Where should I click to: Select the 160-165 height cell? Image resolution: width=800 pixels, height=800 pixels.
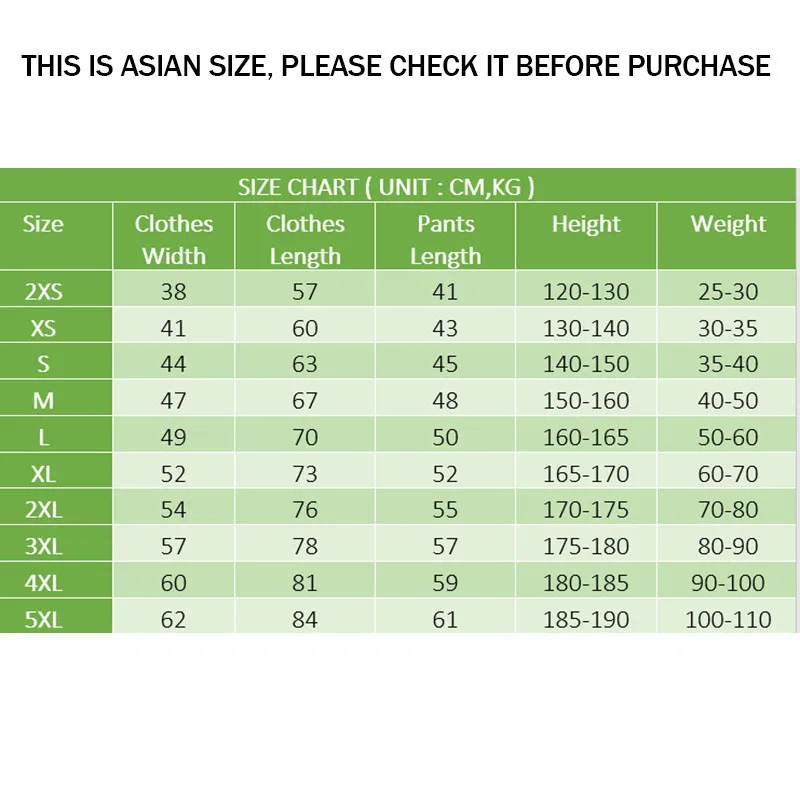pyautogui.click(x=586, y=437)
